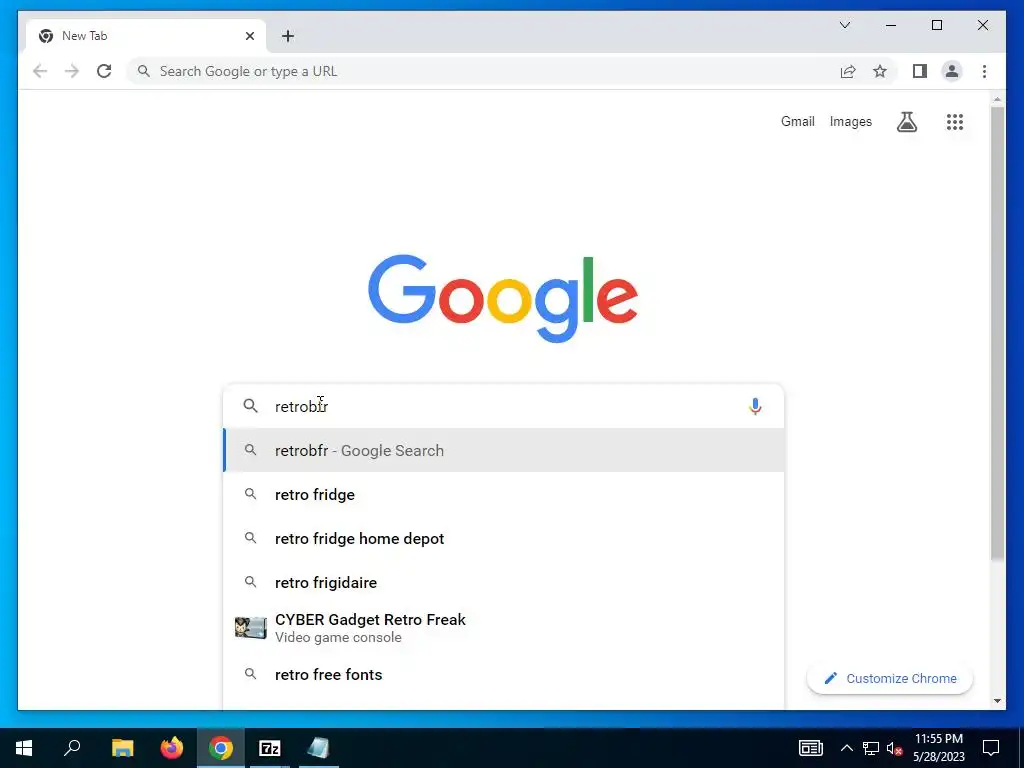This screenshot has width=1024, height=768.
Task: Click the scrollbar up arrow
Action: (997, 99)
